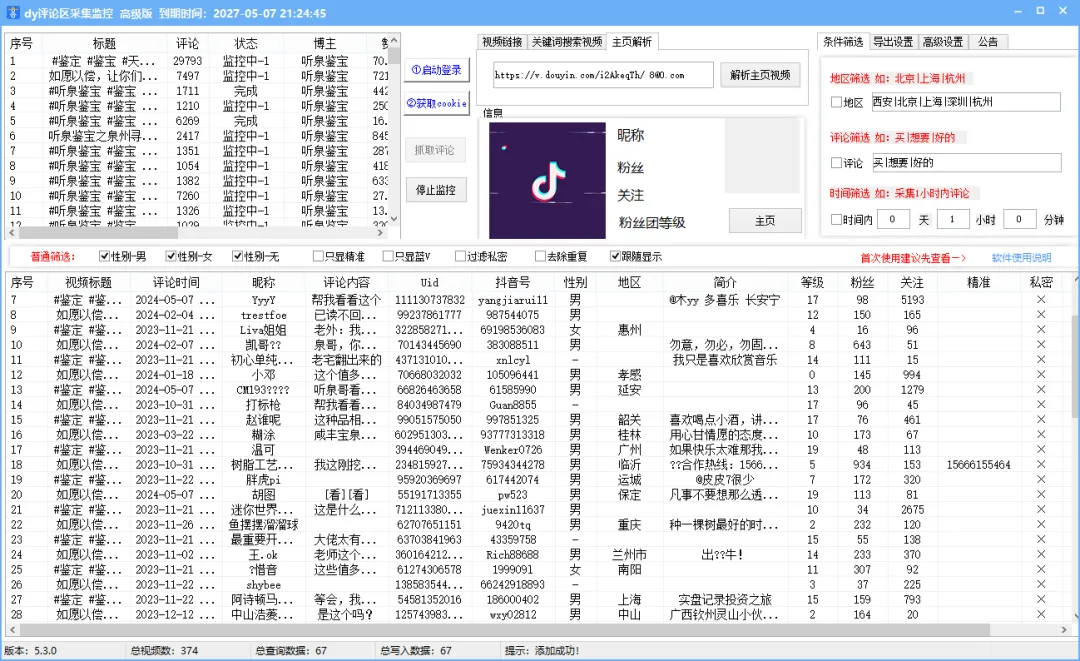Screen dimensions: 1080x661
Task: Click the 评论 keyword filter text field
Action: (966, 162)
